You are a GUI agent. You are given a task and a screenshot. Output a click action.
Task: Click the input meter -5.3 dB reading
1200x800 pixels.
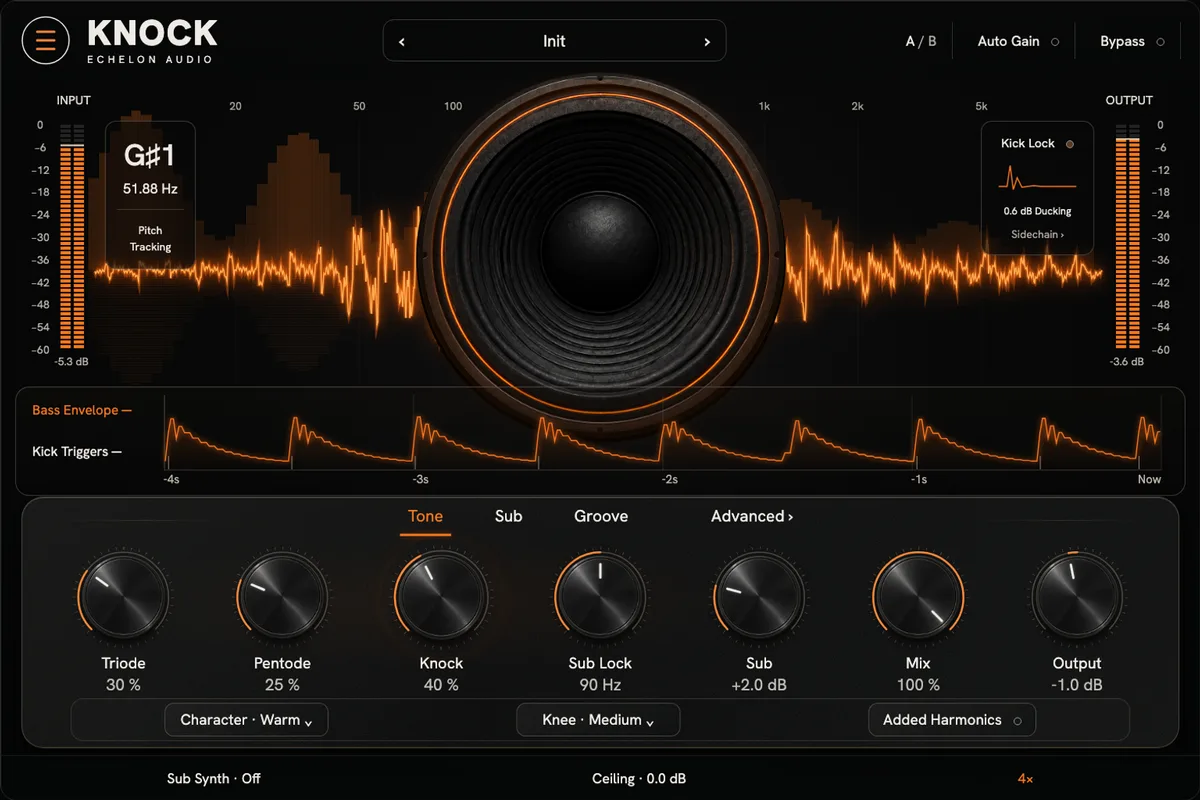72,361
